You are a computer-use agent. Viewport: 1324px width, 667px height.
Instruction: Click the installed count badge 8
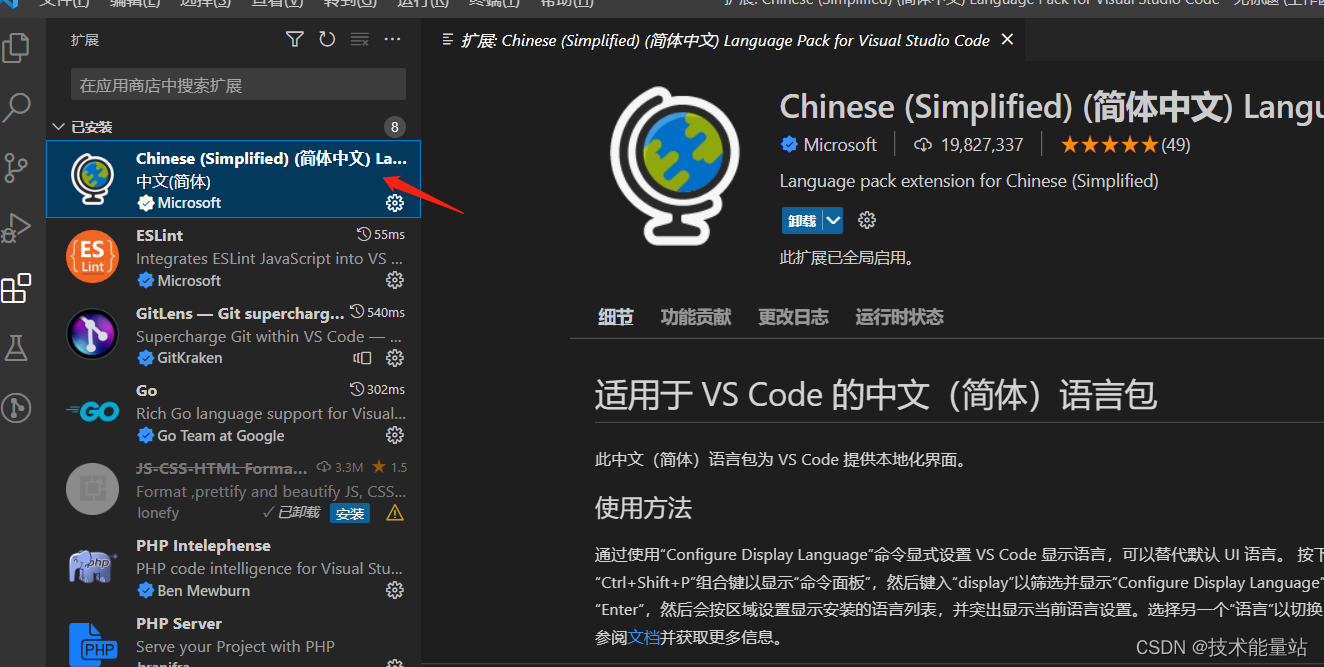tap(395, 127)
